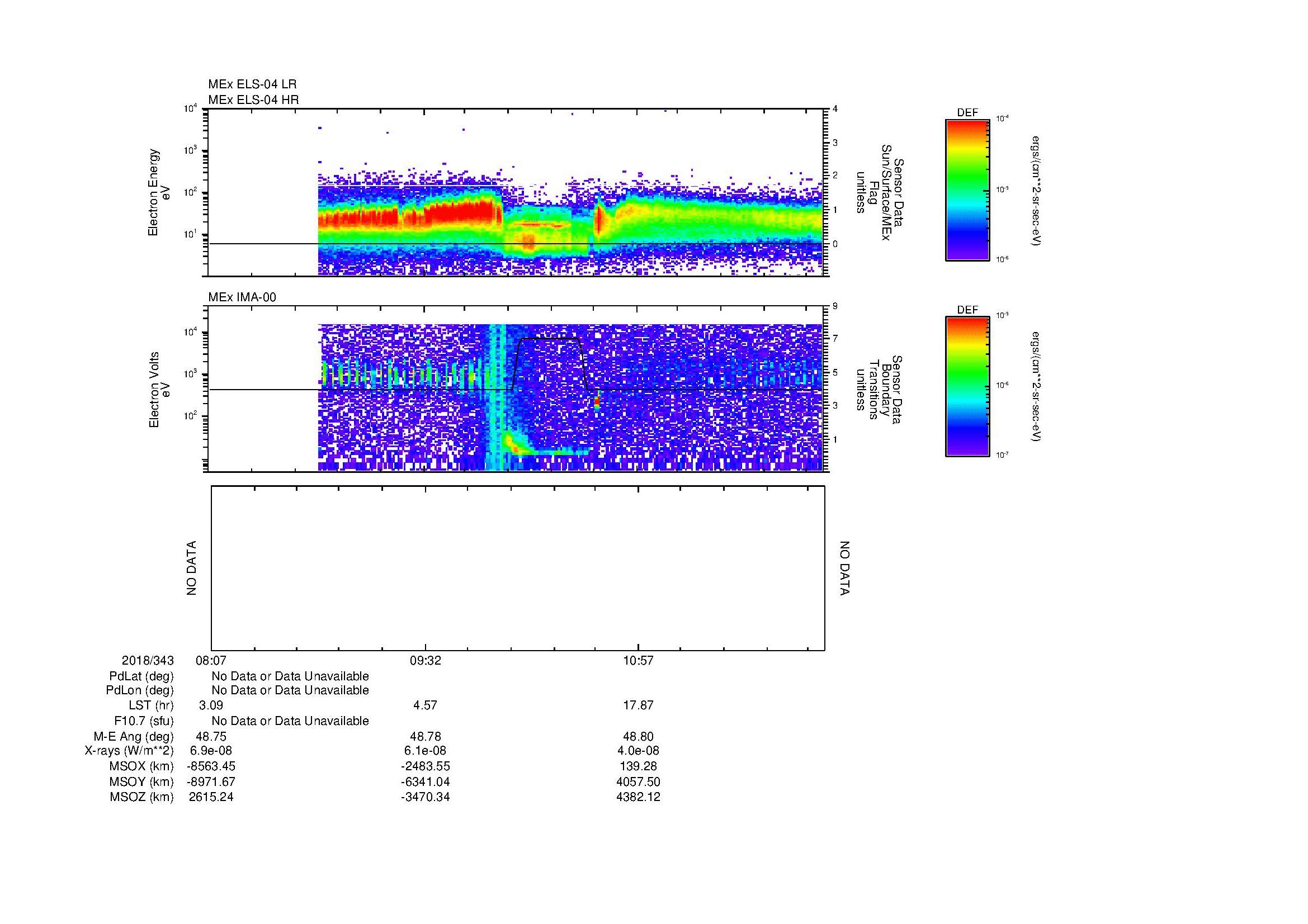Click the '10:57' time tick label
The width and height of the screenshot is (1308, 924).
click(x=638, y=661)
